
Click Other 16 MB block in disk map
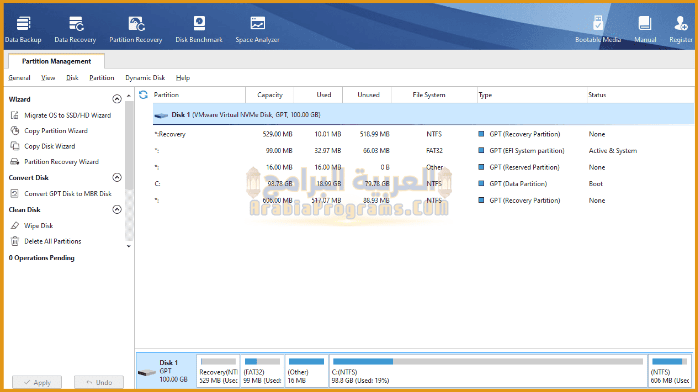[306, 371]
